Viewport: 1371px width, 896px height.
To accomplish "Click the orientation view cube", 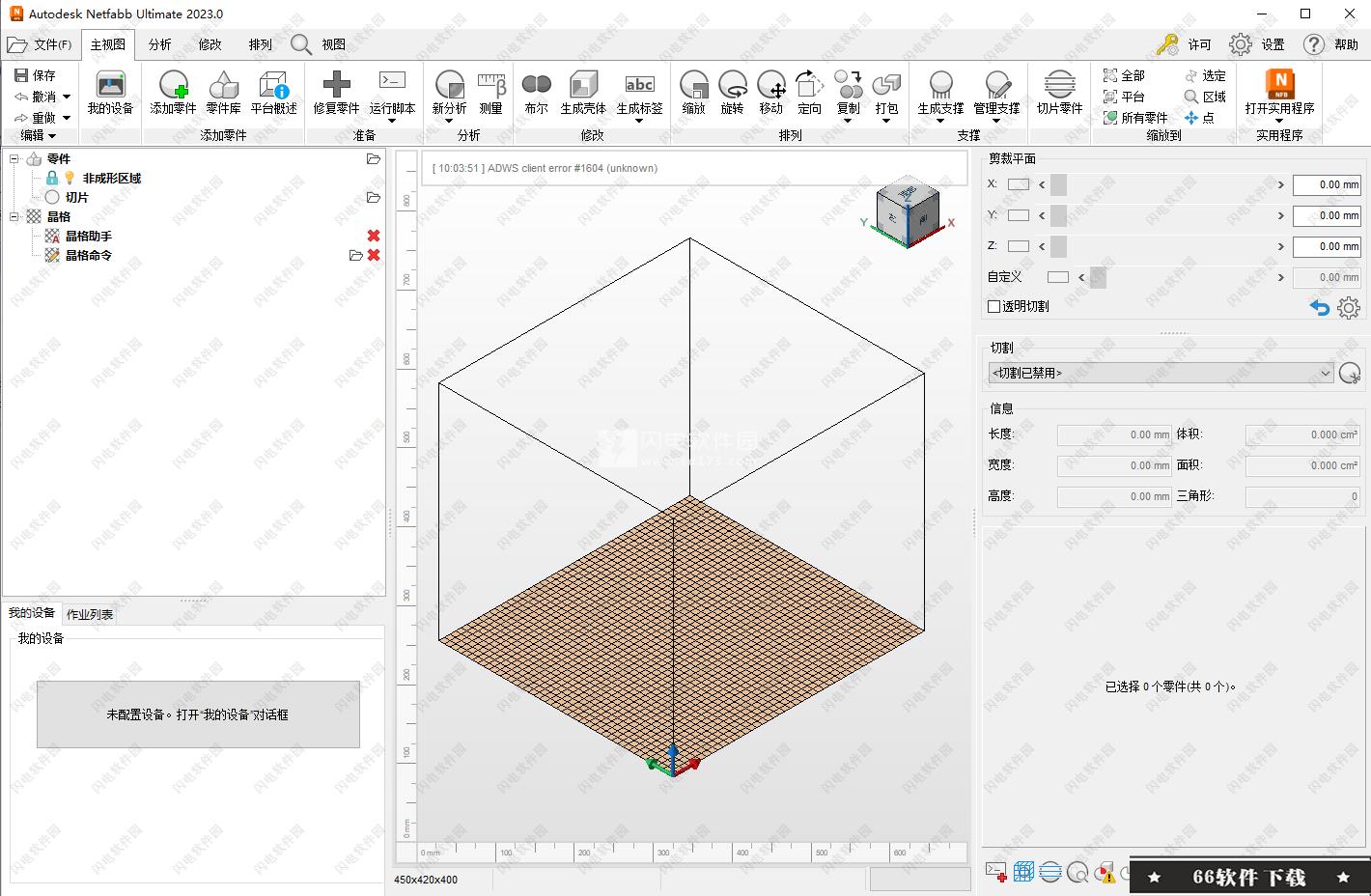I will pyautogui.click(x=907, y=210).
